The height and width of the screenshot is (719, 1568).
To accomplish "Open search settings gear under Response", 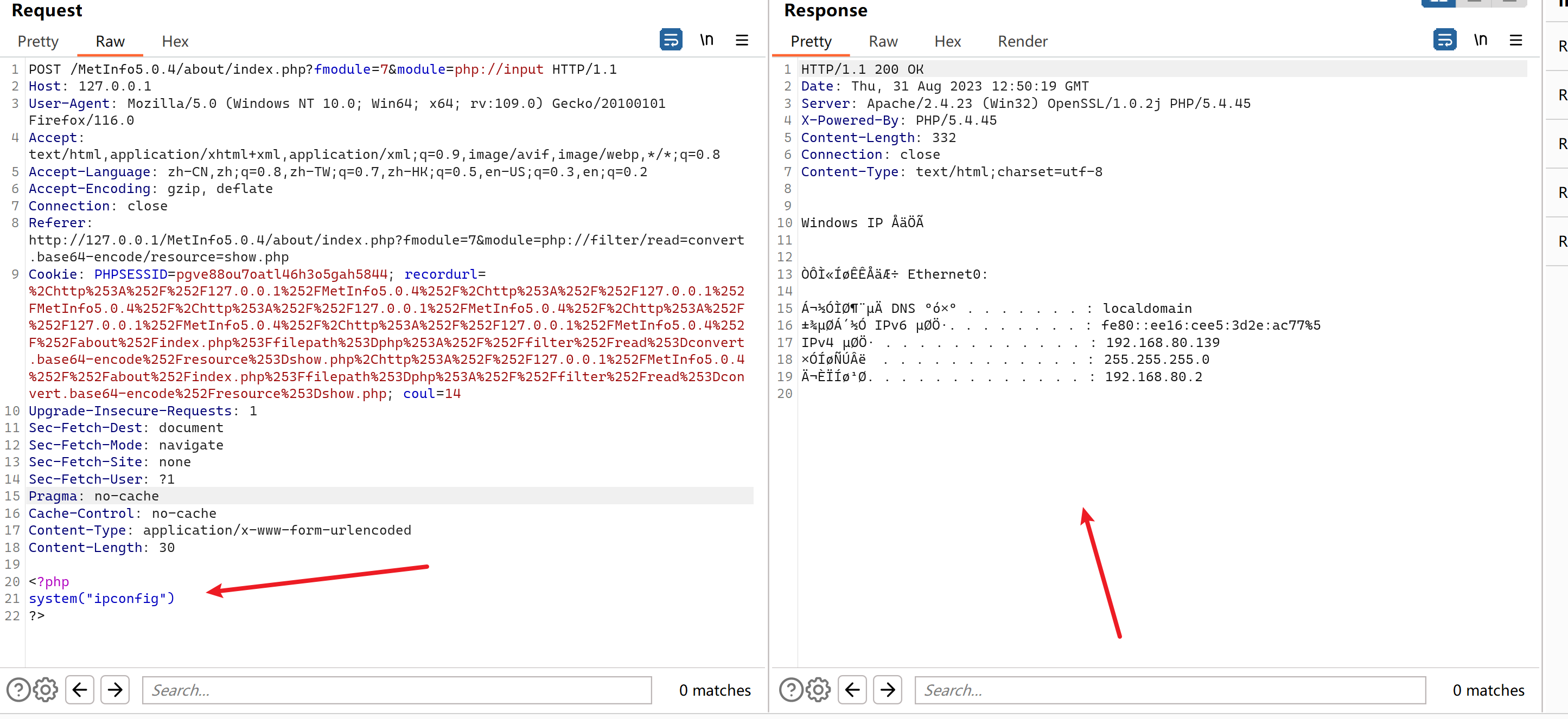I will pyautogui.click(x=818, y=689).
